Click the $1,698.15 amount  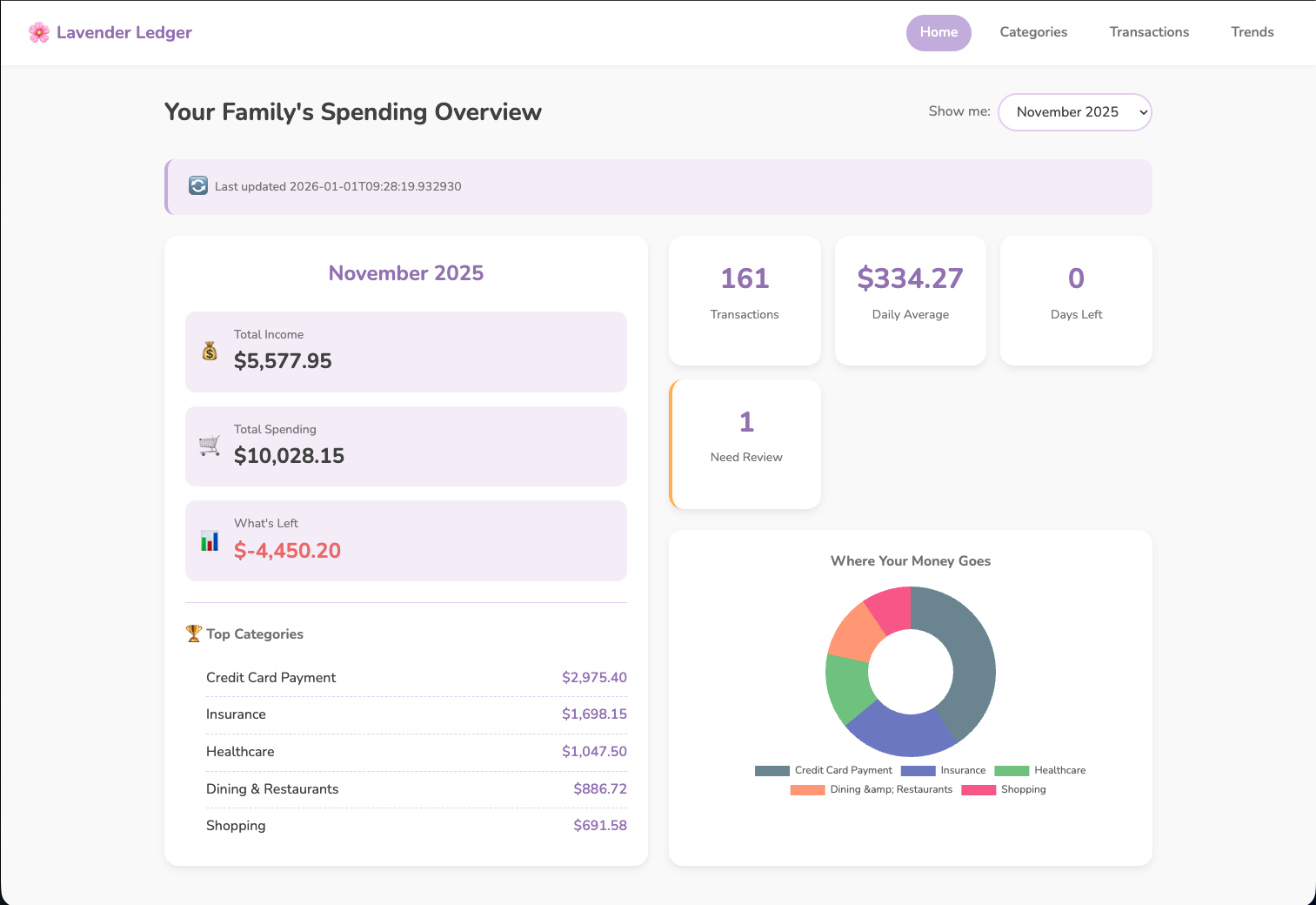click(594, 714)
